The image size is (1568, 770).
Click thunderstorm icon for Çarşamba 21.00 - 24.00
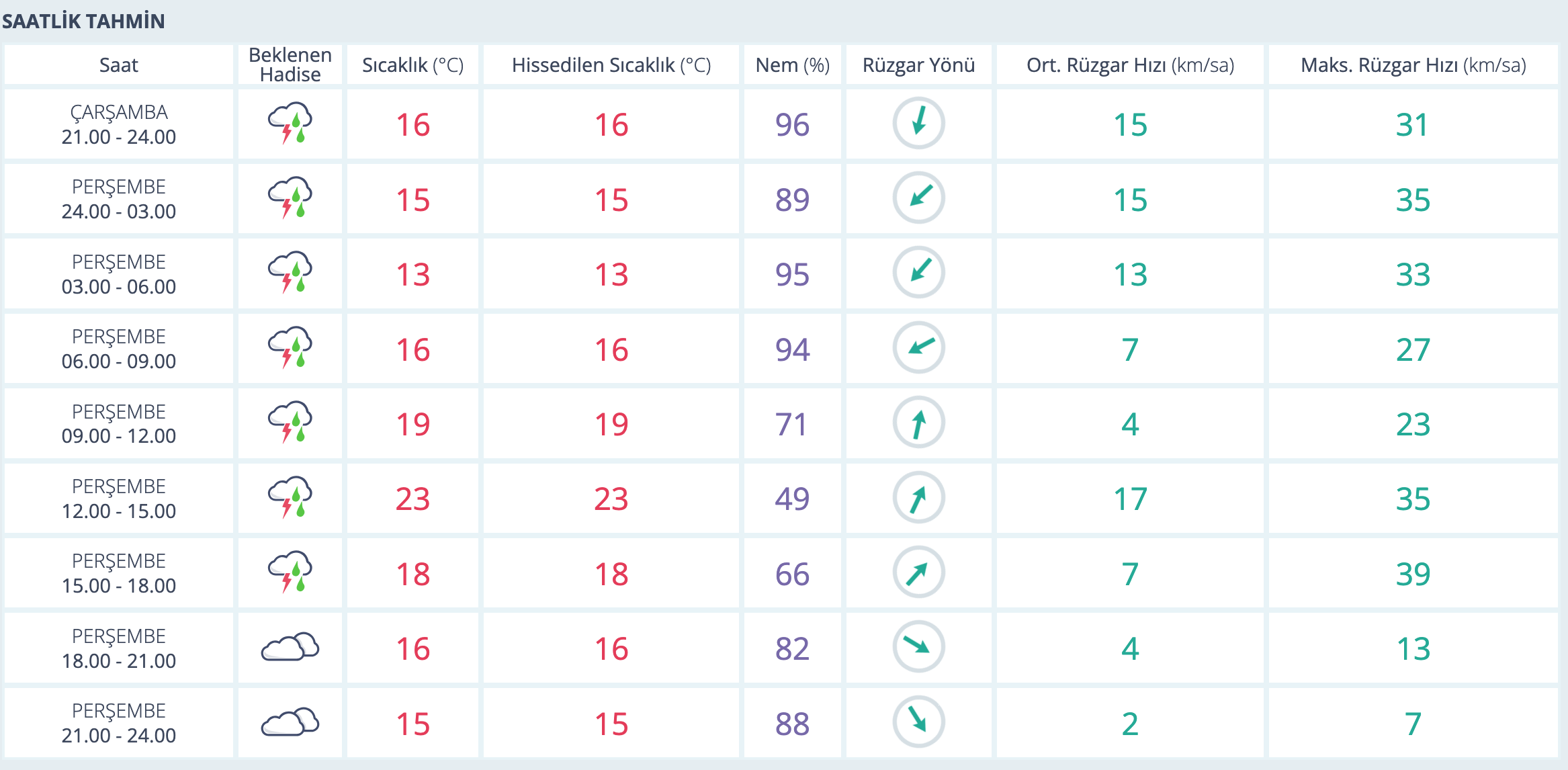[290, 124]
